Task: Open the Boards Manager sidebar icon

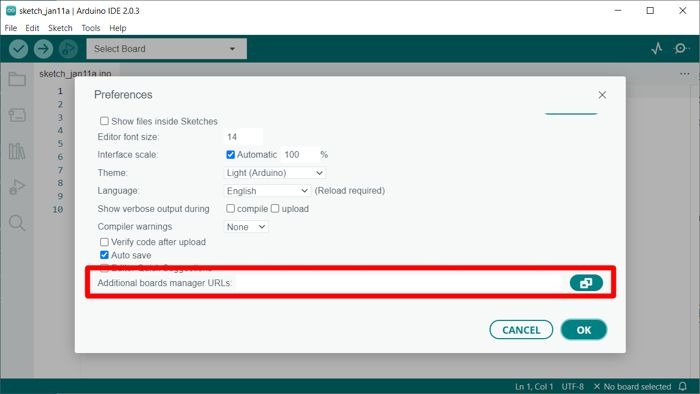Action: [x=17, y=115]
